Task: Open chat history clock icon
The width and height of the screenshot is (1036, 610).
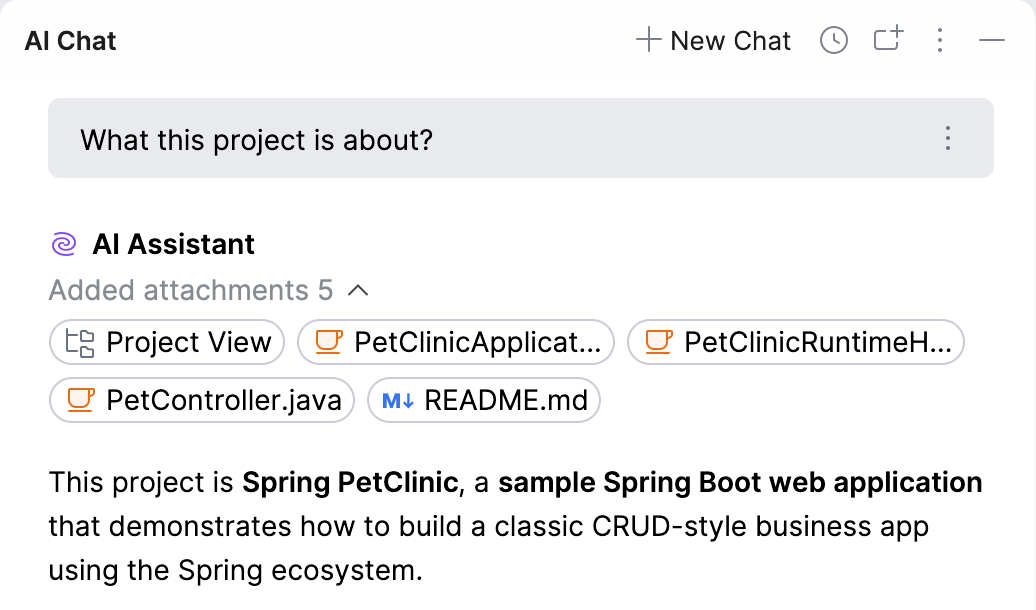Action: tap(833, 41)
